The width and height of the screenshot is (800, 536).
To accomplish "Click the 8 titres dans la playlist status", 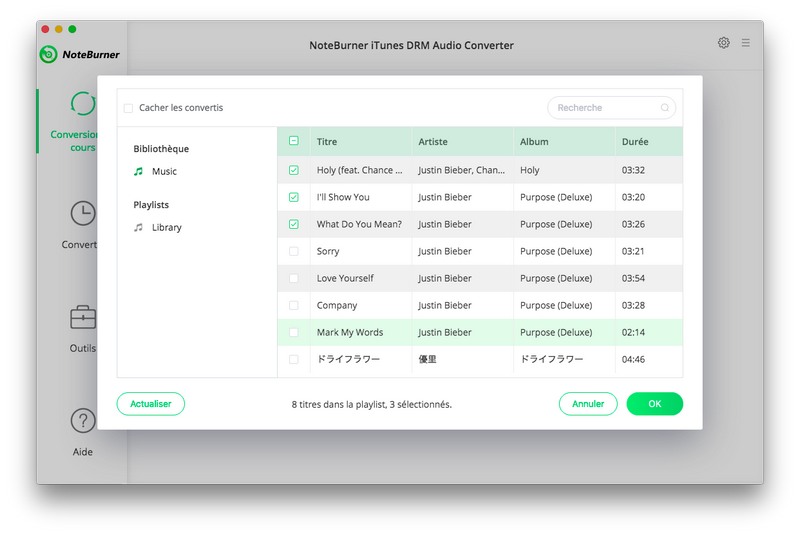I will tap(371, 404).
